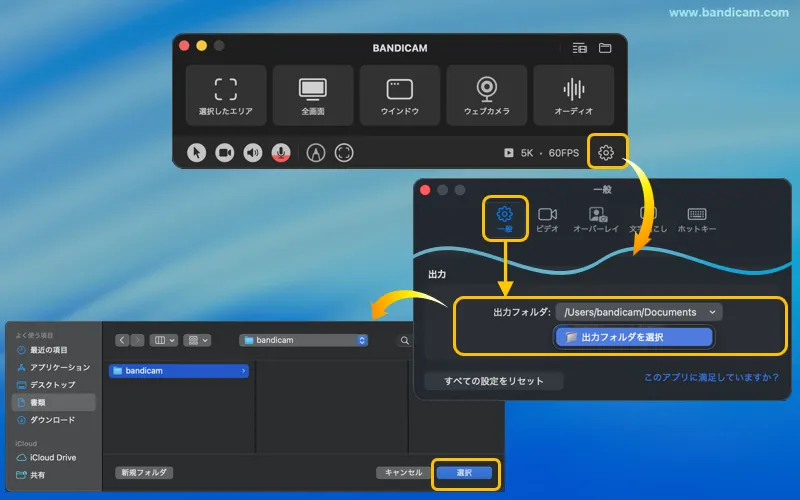Click the すべての設定をリセット button

(x=493, y=381)
